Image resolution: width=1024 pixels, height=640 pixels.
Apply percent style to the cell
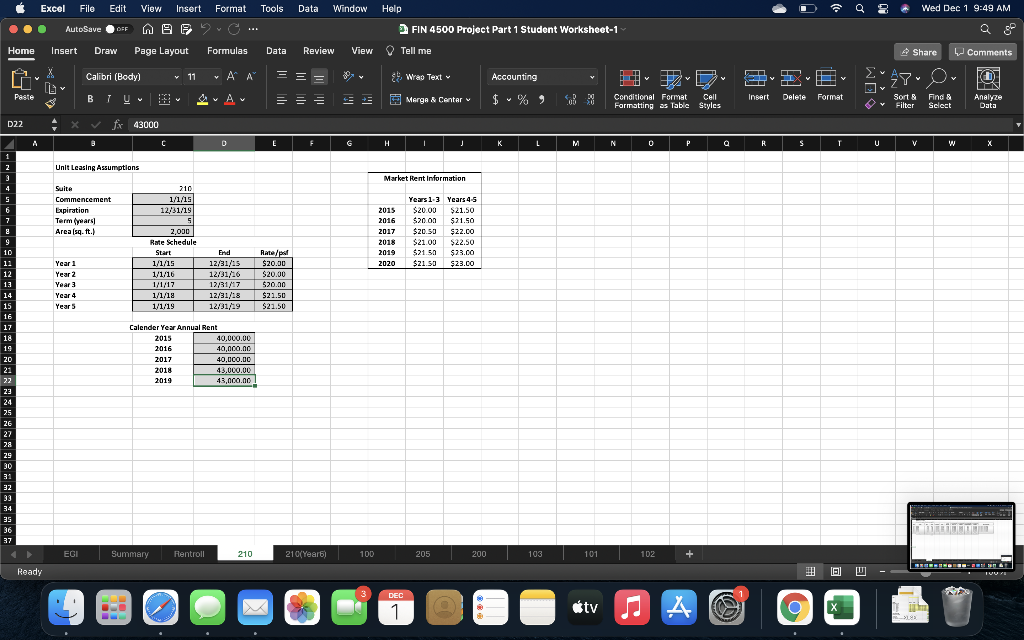521,98
